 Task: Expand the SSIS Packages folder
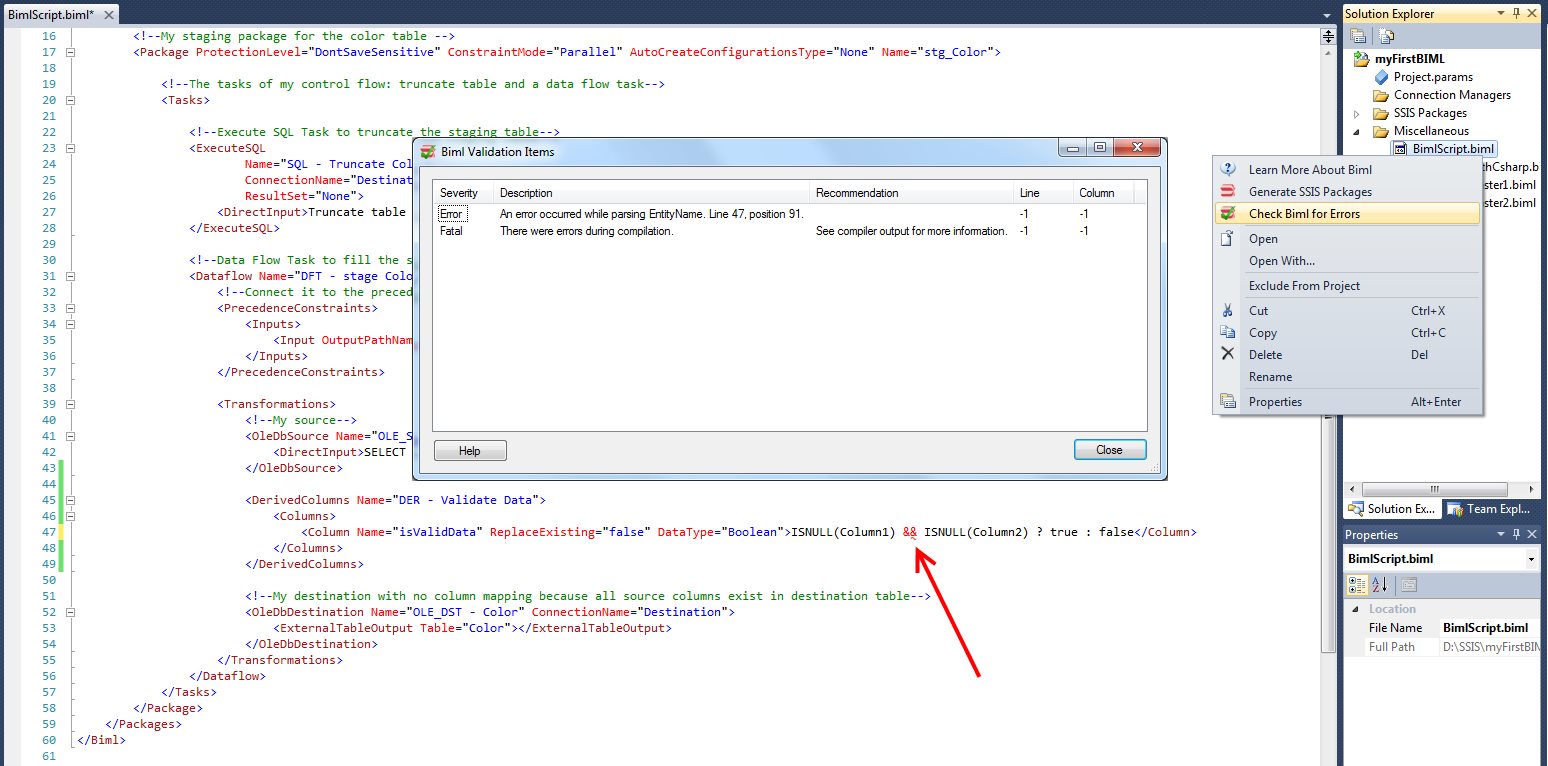point(1357,112)
